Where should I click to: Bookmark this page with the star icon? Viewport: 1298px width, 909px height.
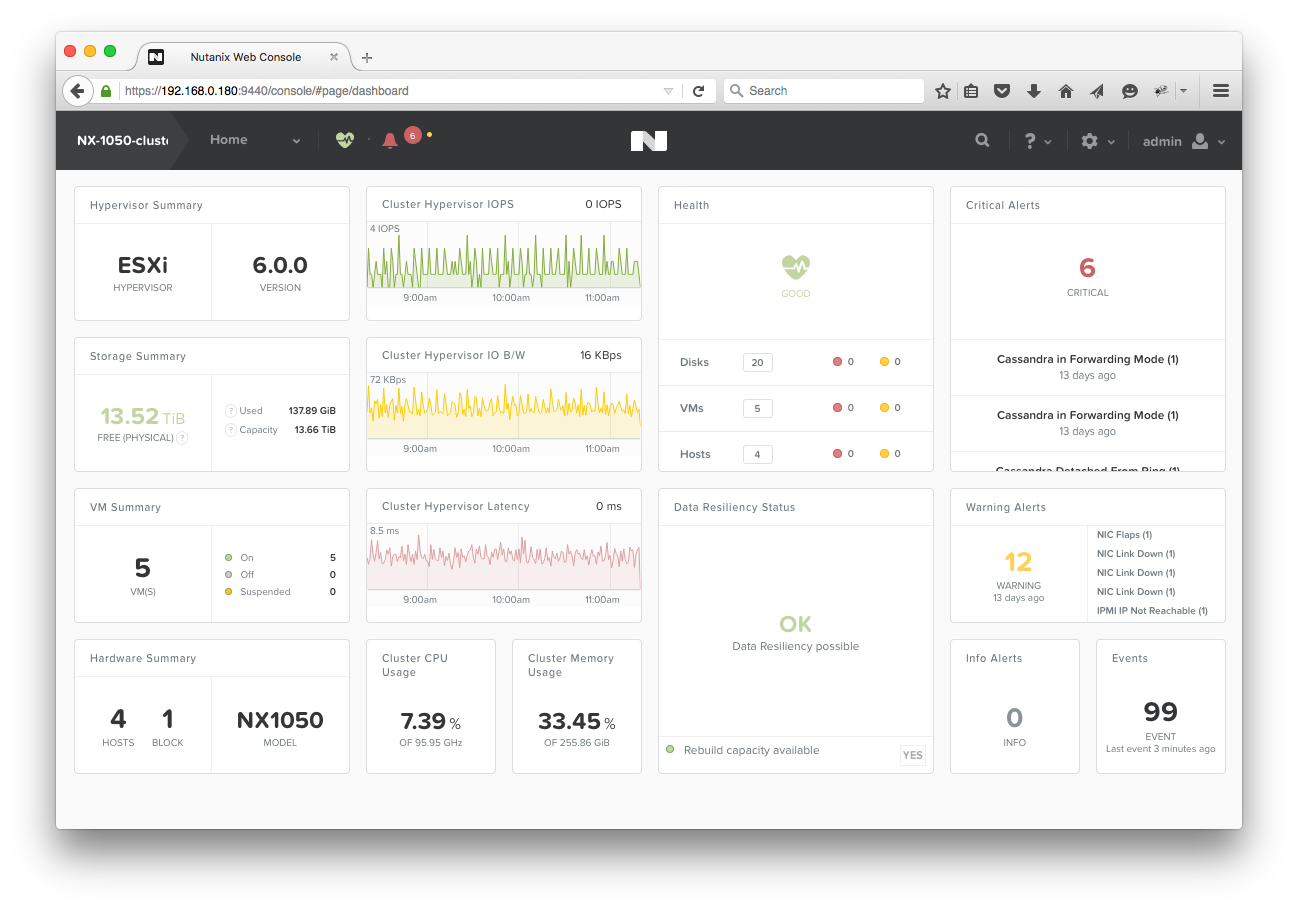(942, 91)
